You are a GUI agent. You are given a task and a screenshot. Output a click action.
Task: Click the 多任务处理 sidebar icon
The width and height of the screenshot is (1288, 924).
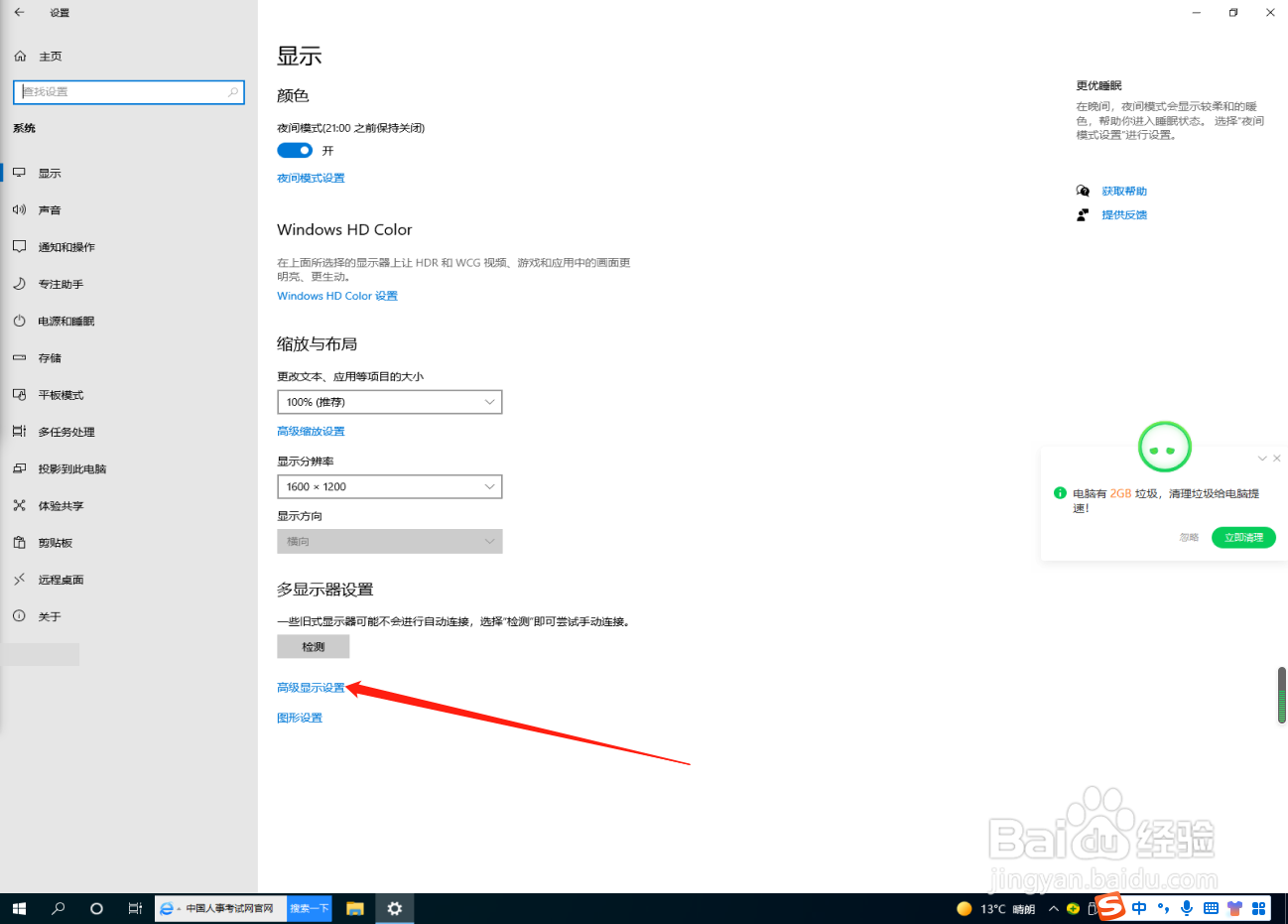point(19,432)
